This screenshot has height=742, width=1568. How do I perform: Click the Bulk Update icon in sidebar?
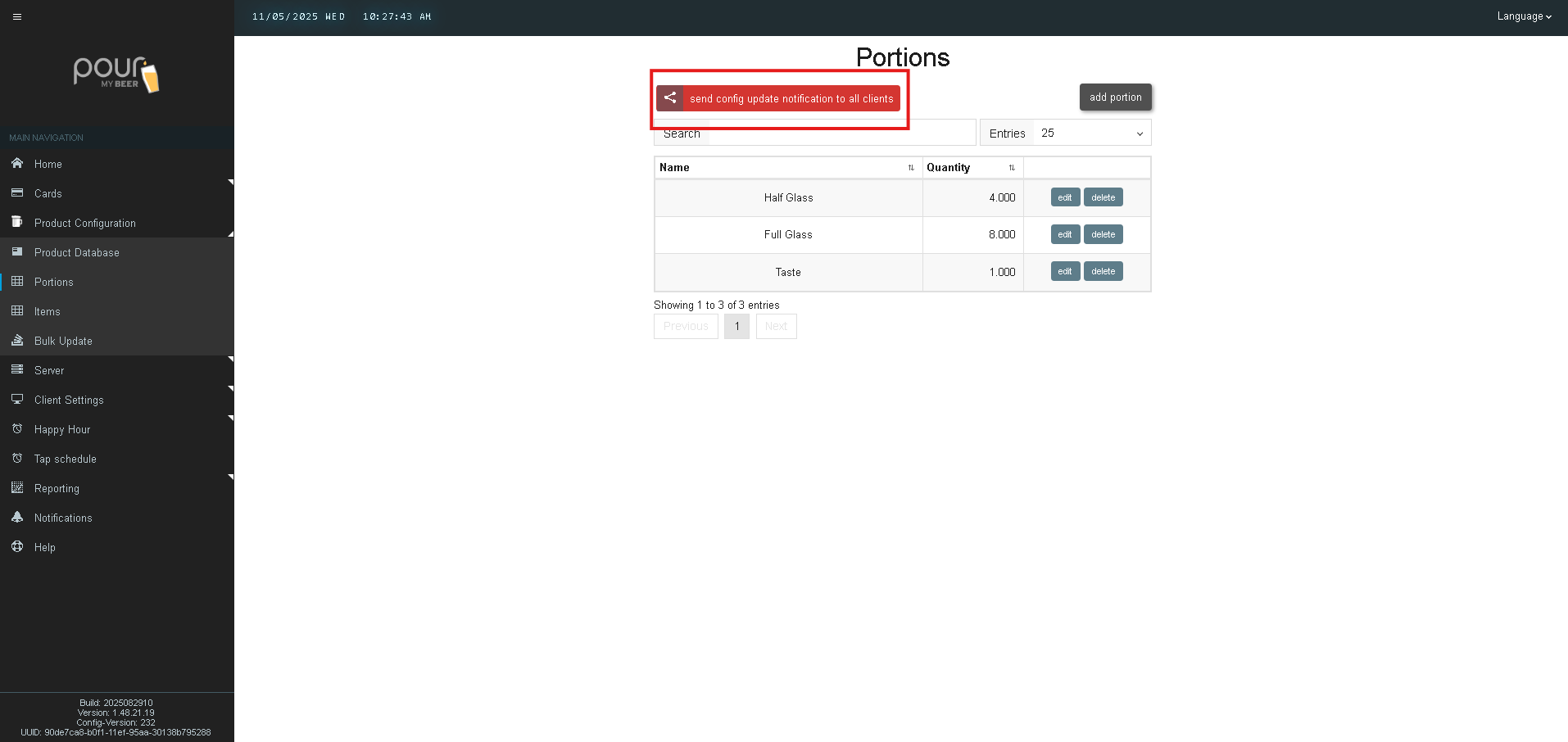(17, 341)
